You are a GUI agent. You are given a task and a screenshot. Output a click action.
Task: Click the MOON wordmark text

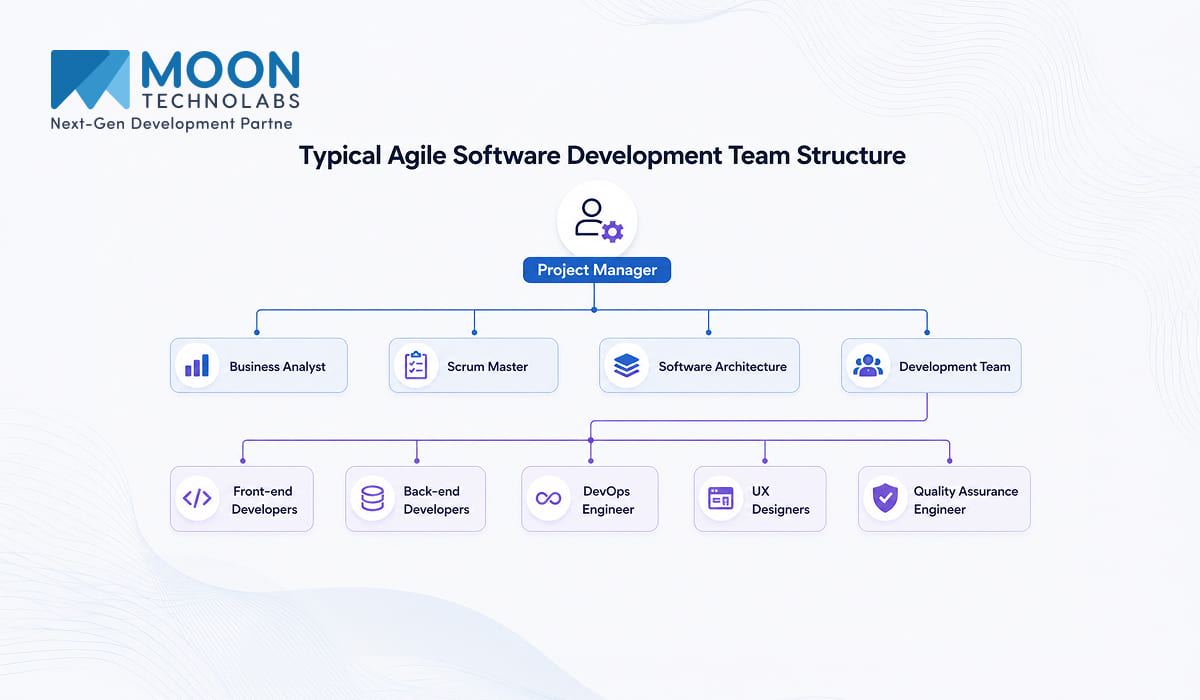[x=220, y=71]
